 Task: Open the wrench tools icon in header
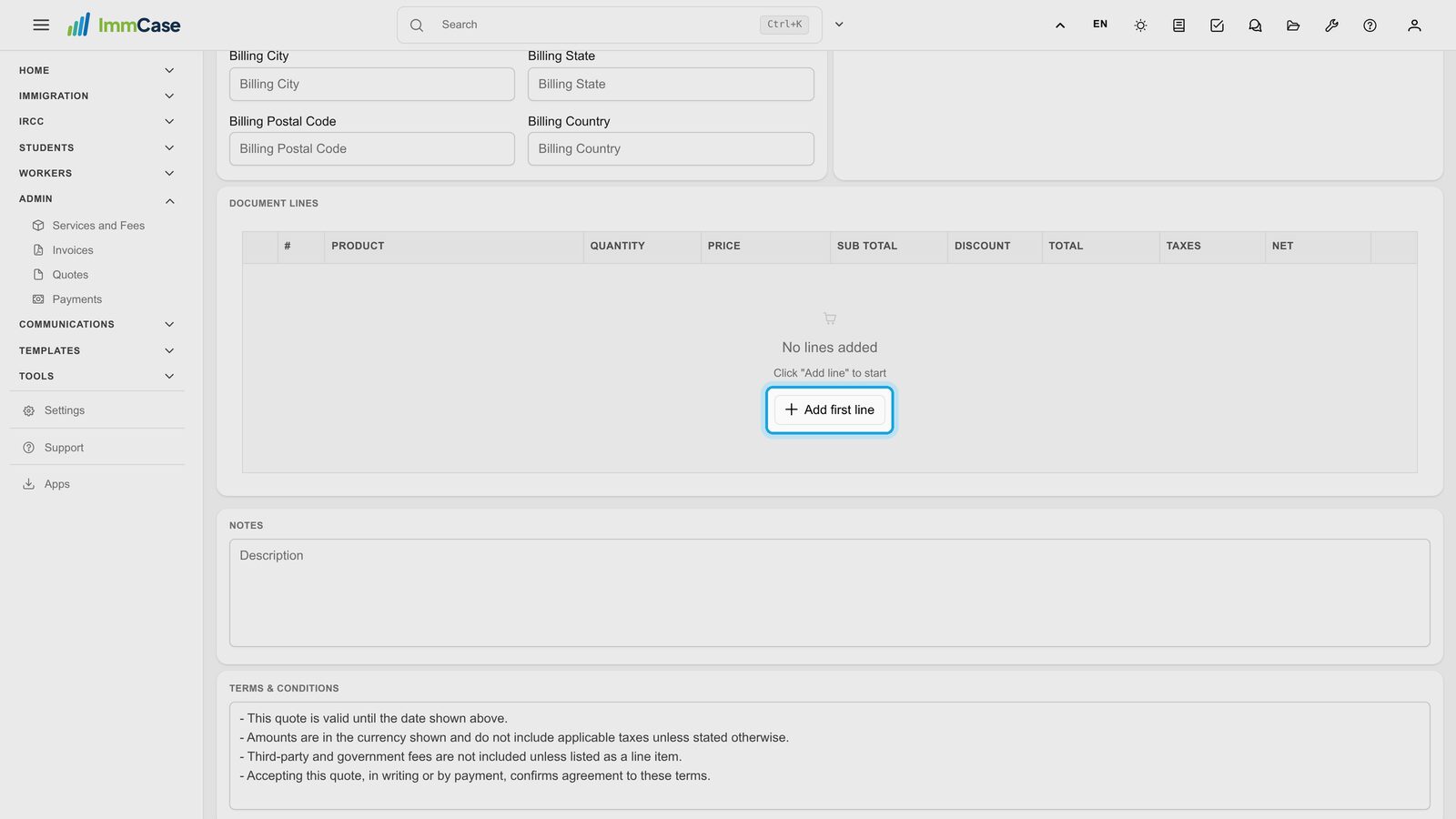1331,25
